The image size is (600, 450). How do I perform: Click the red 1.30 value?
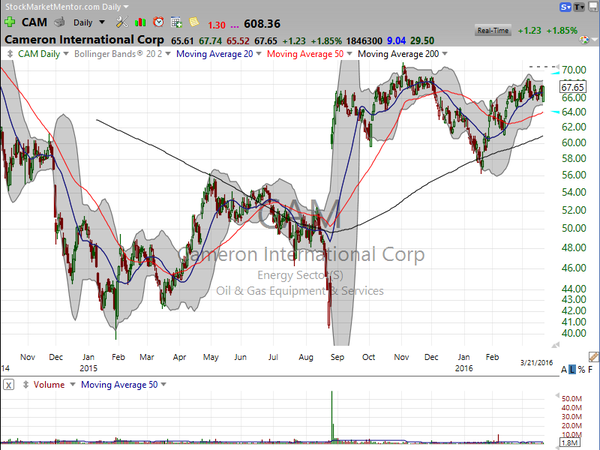coord(217,25)
